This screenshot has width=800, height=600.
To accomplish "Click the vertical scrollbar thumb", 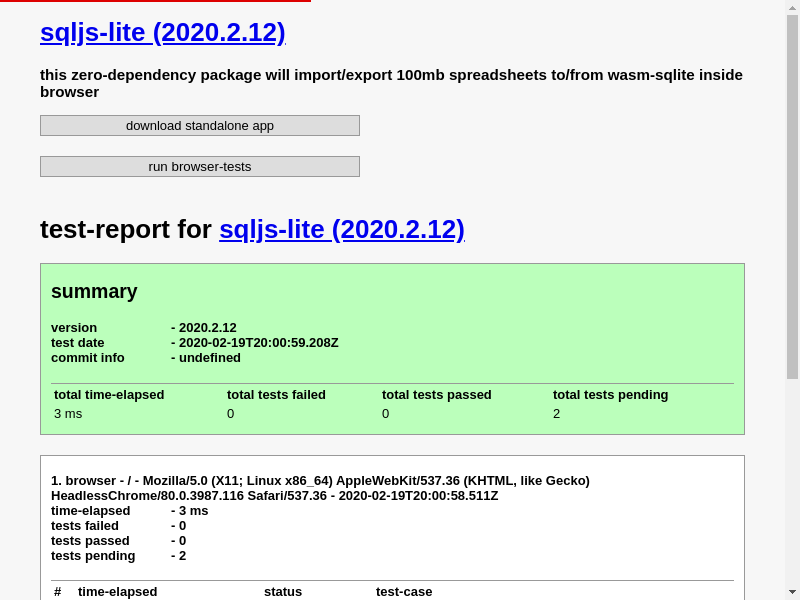I will click(792, 197).
